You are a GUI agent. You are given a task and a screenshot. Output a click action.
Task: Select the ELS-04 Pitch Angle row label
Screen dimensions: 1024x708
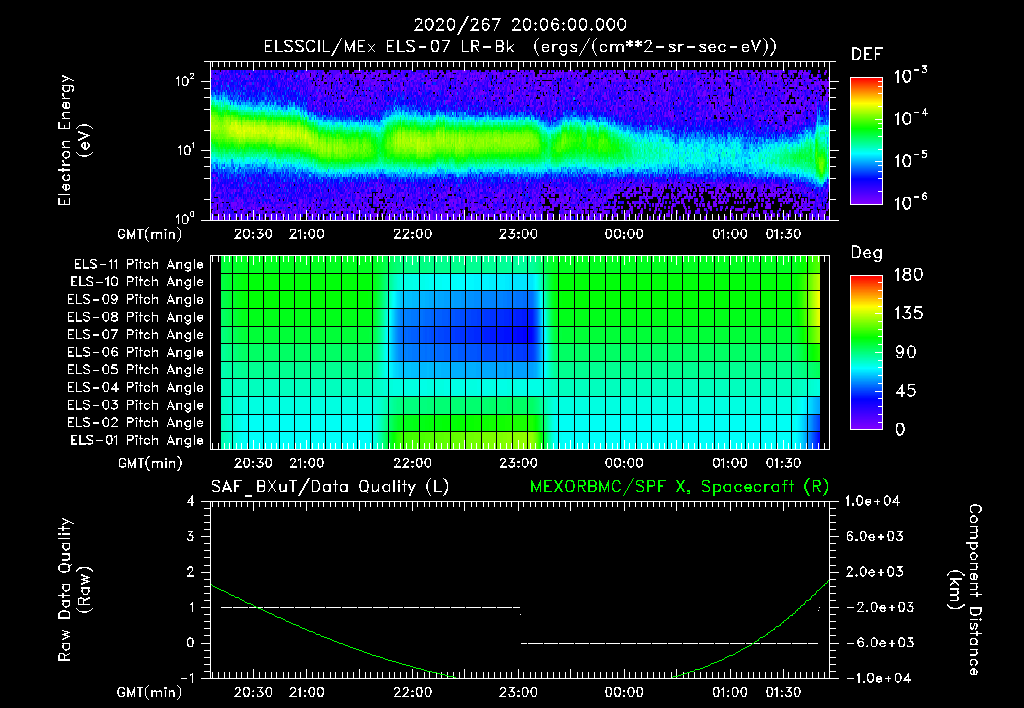coord(136,387)
